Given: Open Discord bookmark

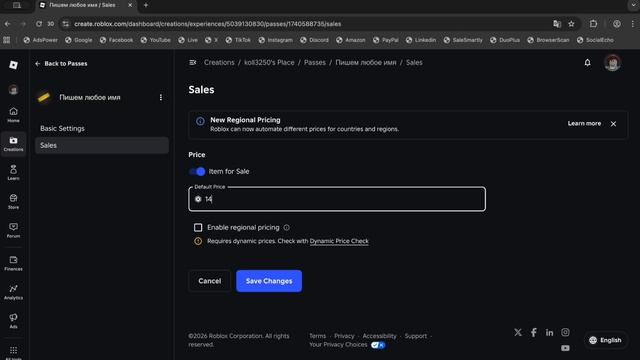Looking at the screenshot, I should 314,40.
